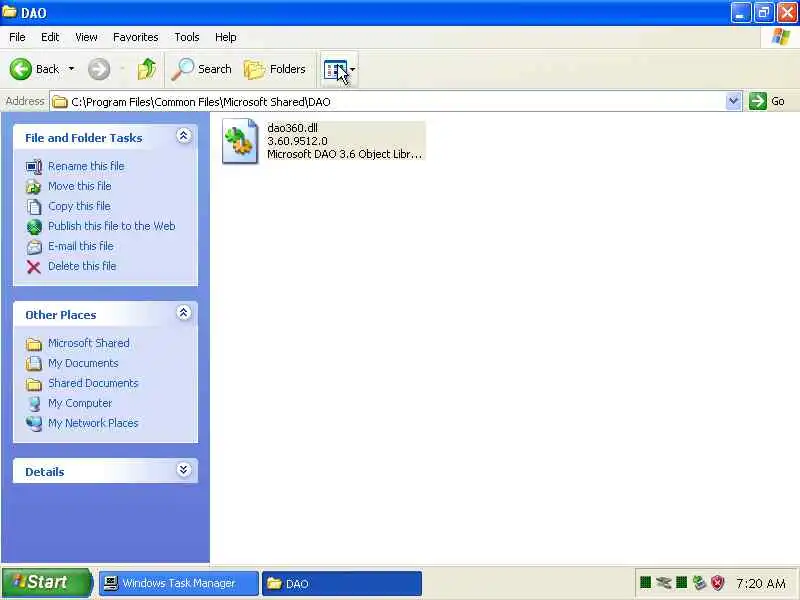Collapse the Other Places panel

pyautogui.click(x=184, y=313)
